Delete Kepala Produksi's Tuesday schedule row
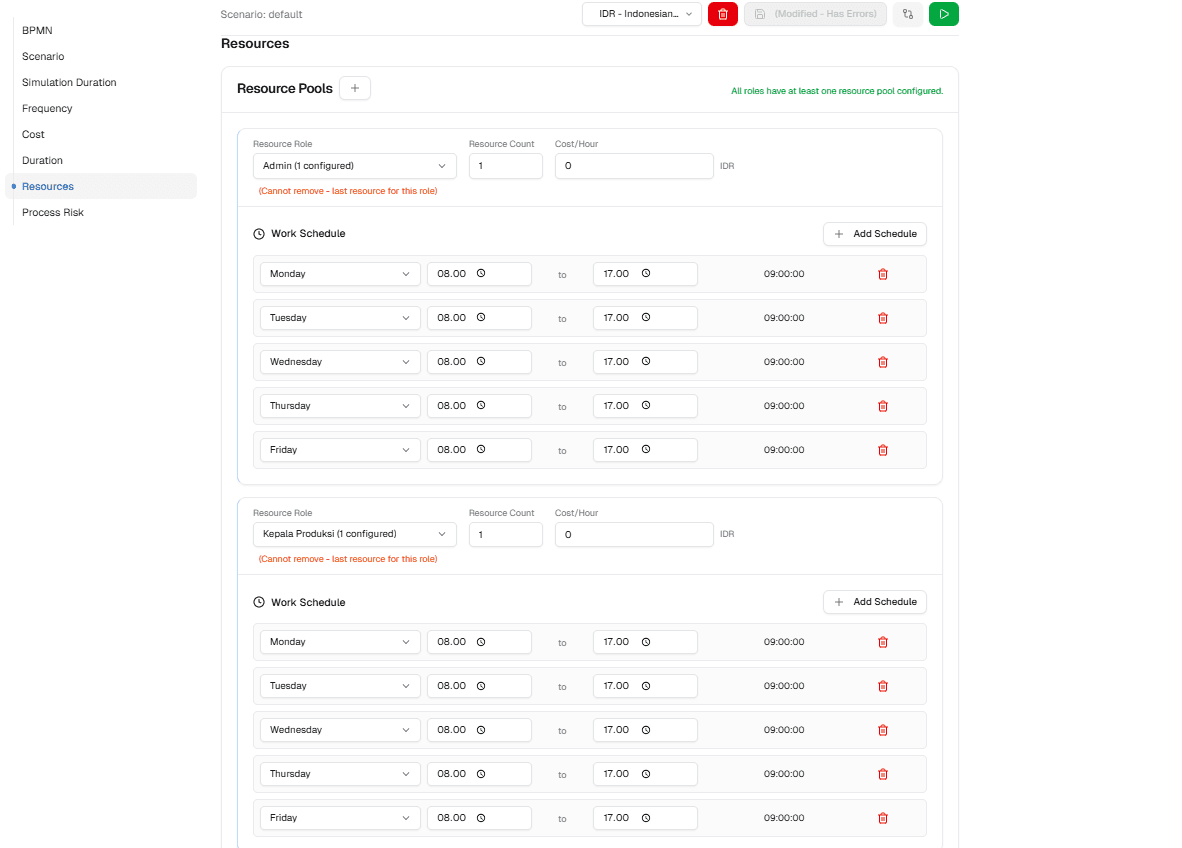Image resolution: width=1182 pixels, height=848 pixels. coord(882,686)
